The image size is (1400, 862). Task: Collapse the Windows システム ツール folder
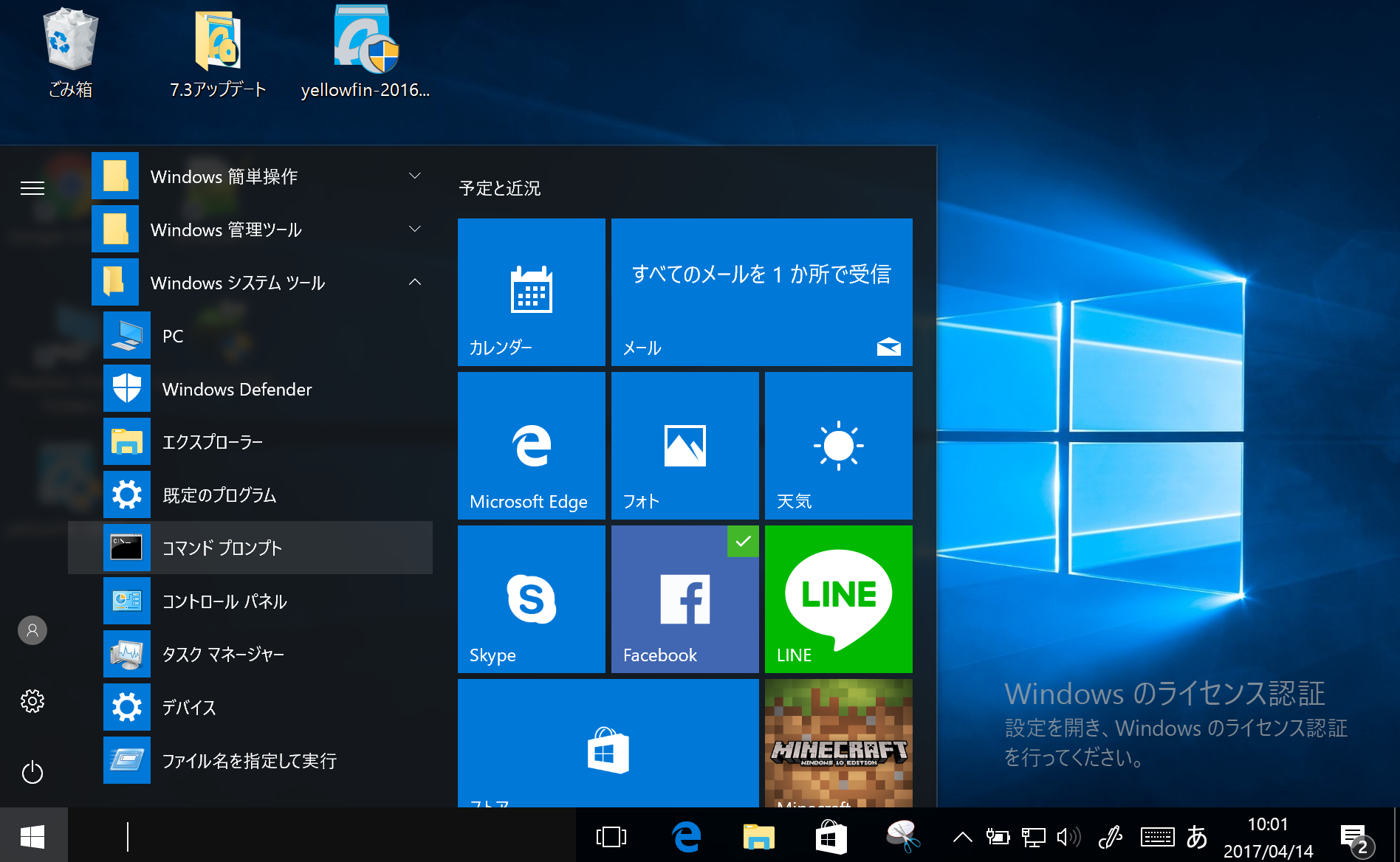pos(261,283)
